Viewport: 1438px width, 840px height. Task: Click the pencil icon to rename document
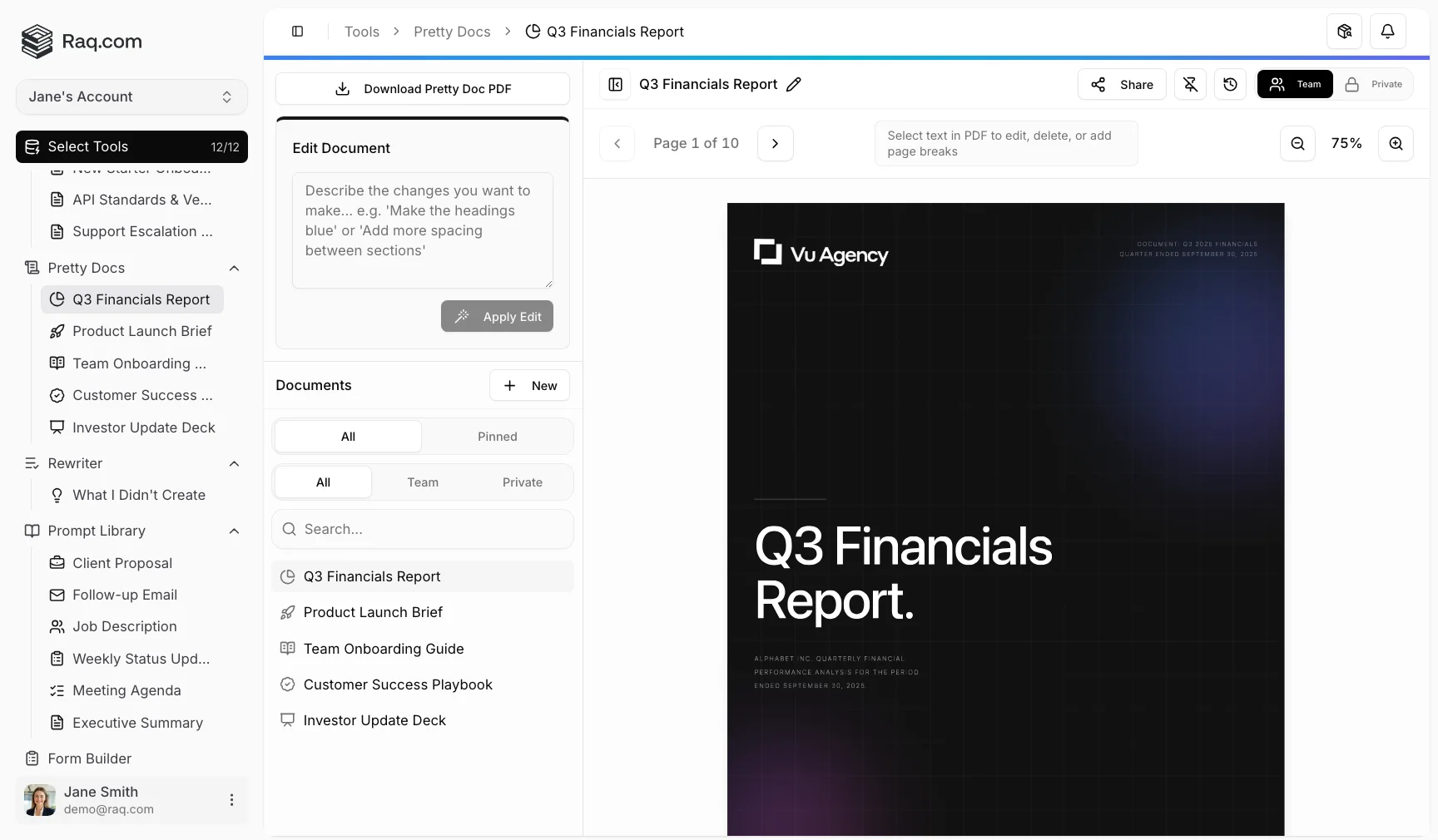(794, 84)
